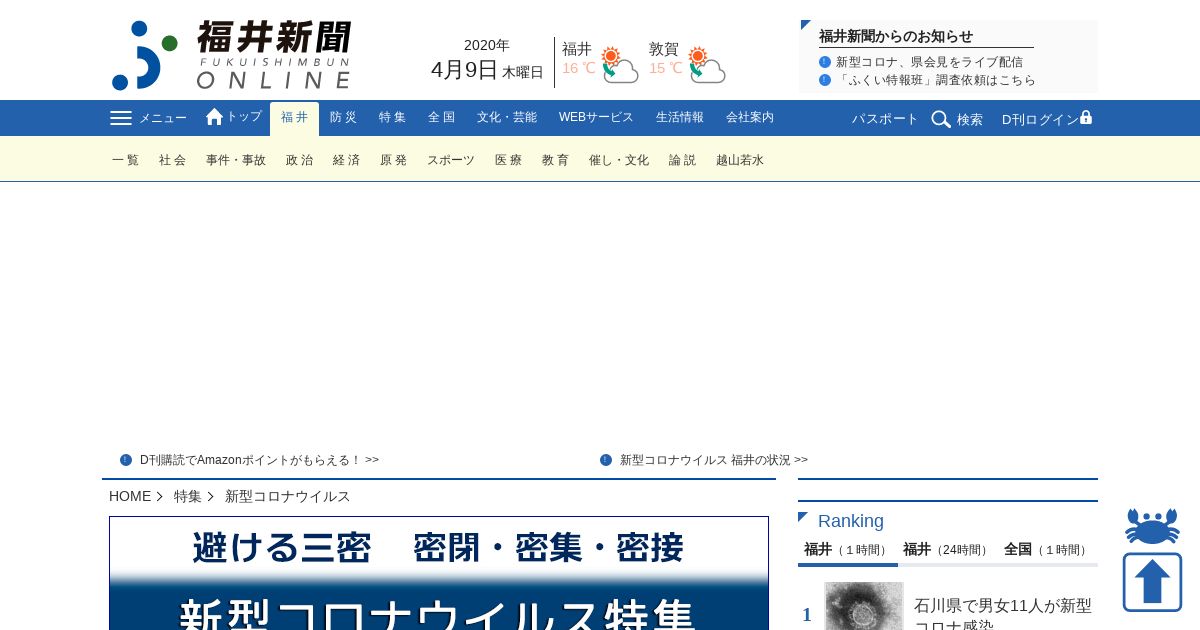The height and width of the screenshot is (630, 1200).
Task: Click the bullet icon beside 「ふくい特報班」調査依頼
Action: (x=825, y=80)
